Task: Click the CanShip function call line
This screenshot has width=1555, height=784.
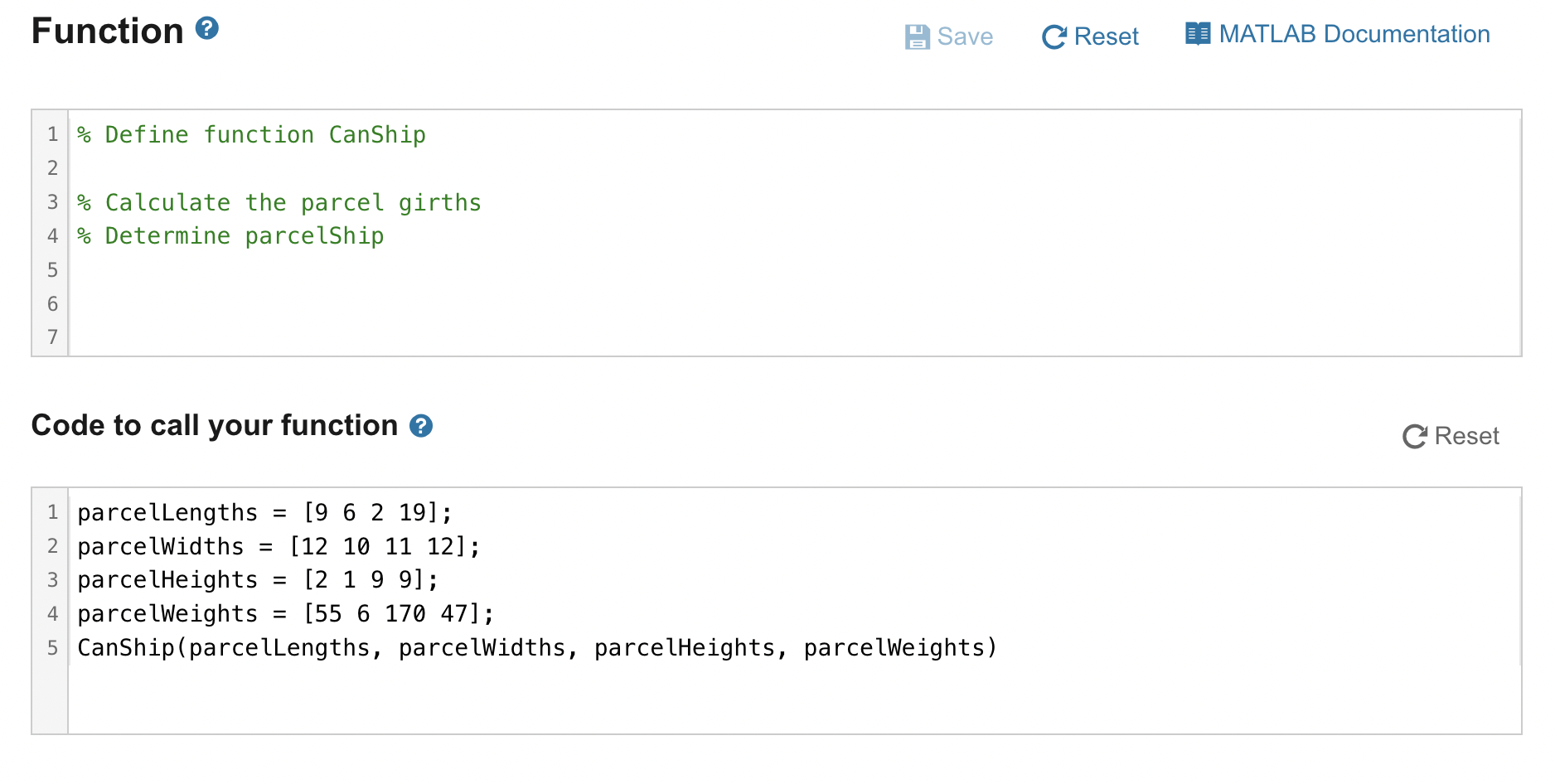Action: [x=537, y=648]
